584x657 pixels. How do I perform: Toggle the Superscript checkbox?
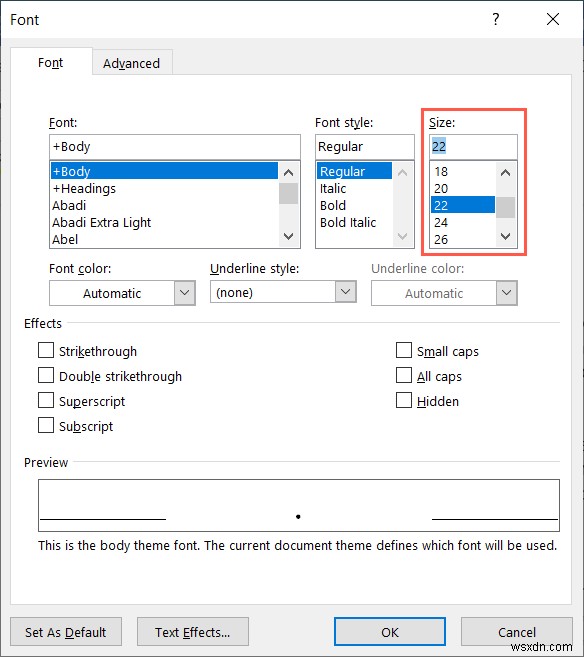[x=46, y=400]
